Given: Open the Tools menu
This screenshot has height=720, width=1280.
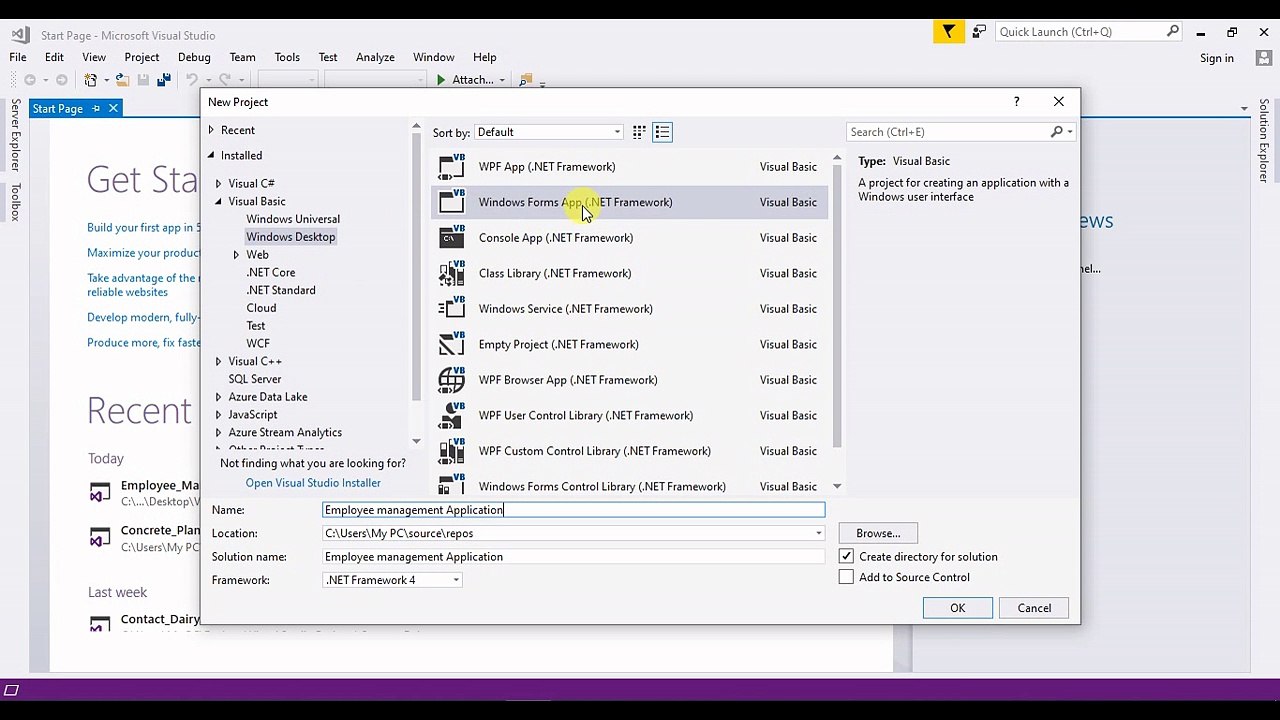Looking at the screenshot, I should click(287, 57).
